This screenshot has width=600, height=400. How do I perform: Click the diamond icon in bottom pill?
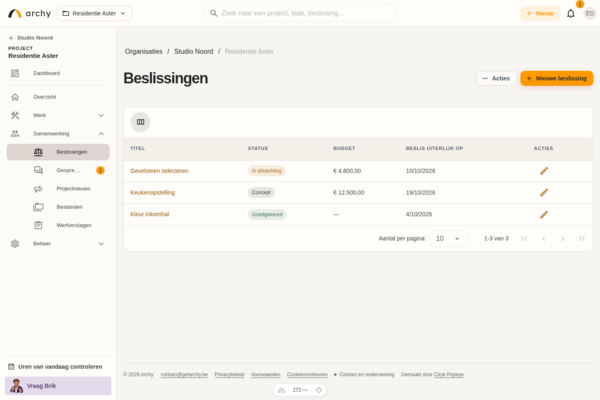tap(319, 390)
